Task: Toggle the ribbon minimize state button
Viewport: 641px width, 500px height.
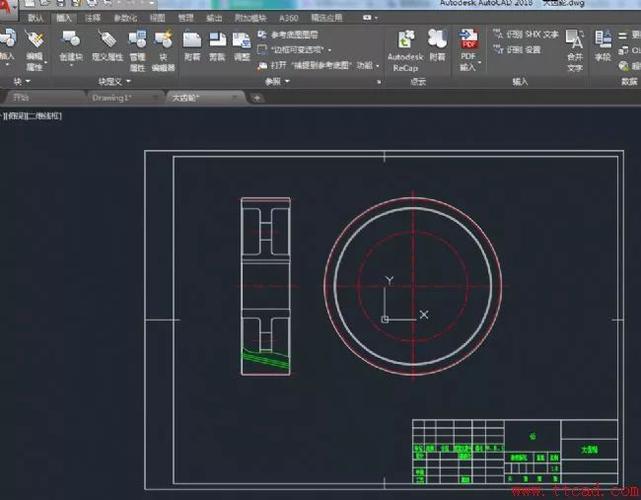Action: coord(367,18)
